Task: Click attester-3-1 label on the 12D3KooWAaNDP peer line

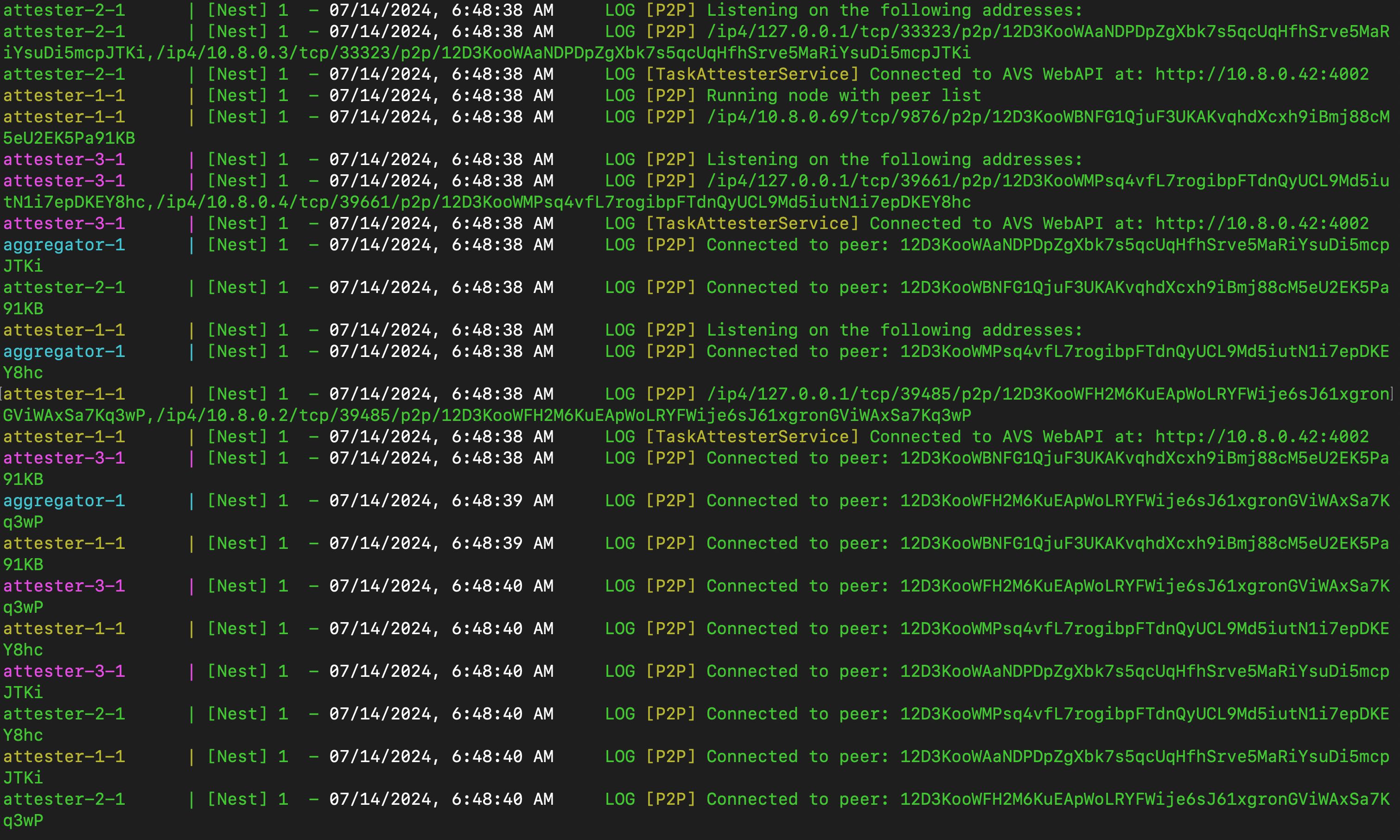Action: point(64,671)
